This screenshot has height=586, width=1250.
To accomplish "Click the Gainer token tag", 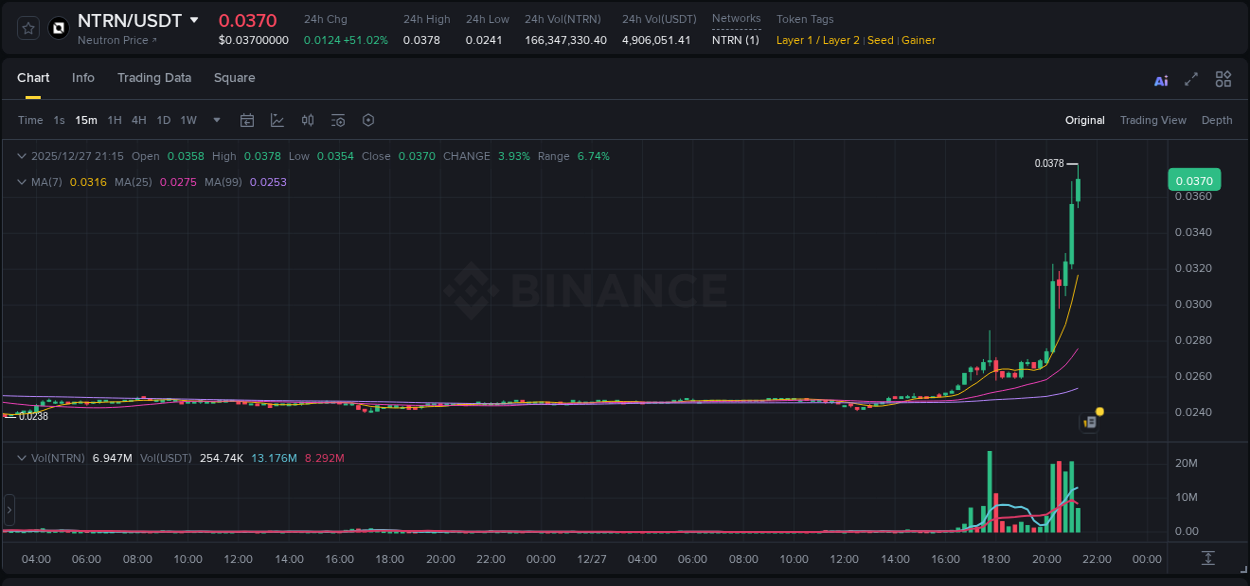I will coord(918,40).
